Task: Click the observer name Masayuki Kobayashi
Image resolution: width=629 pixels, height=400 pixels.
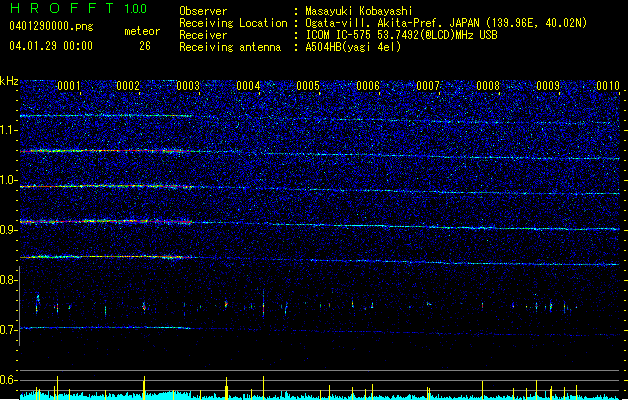Action: point(359,11)
